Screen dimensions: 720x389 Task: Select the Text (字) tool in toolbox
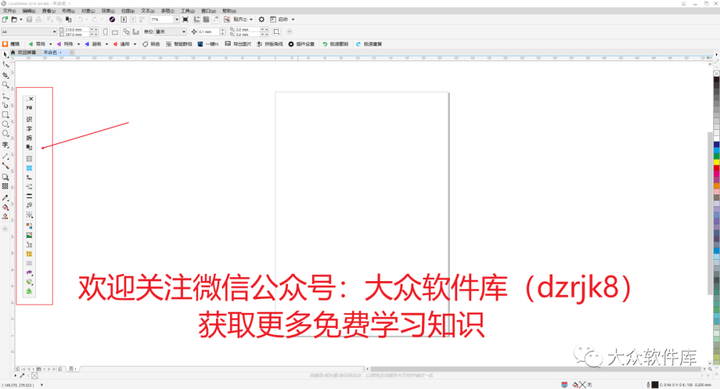tap(6, 145)
